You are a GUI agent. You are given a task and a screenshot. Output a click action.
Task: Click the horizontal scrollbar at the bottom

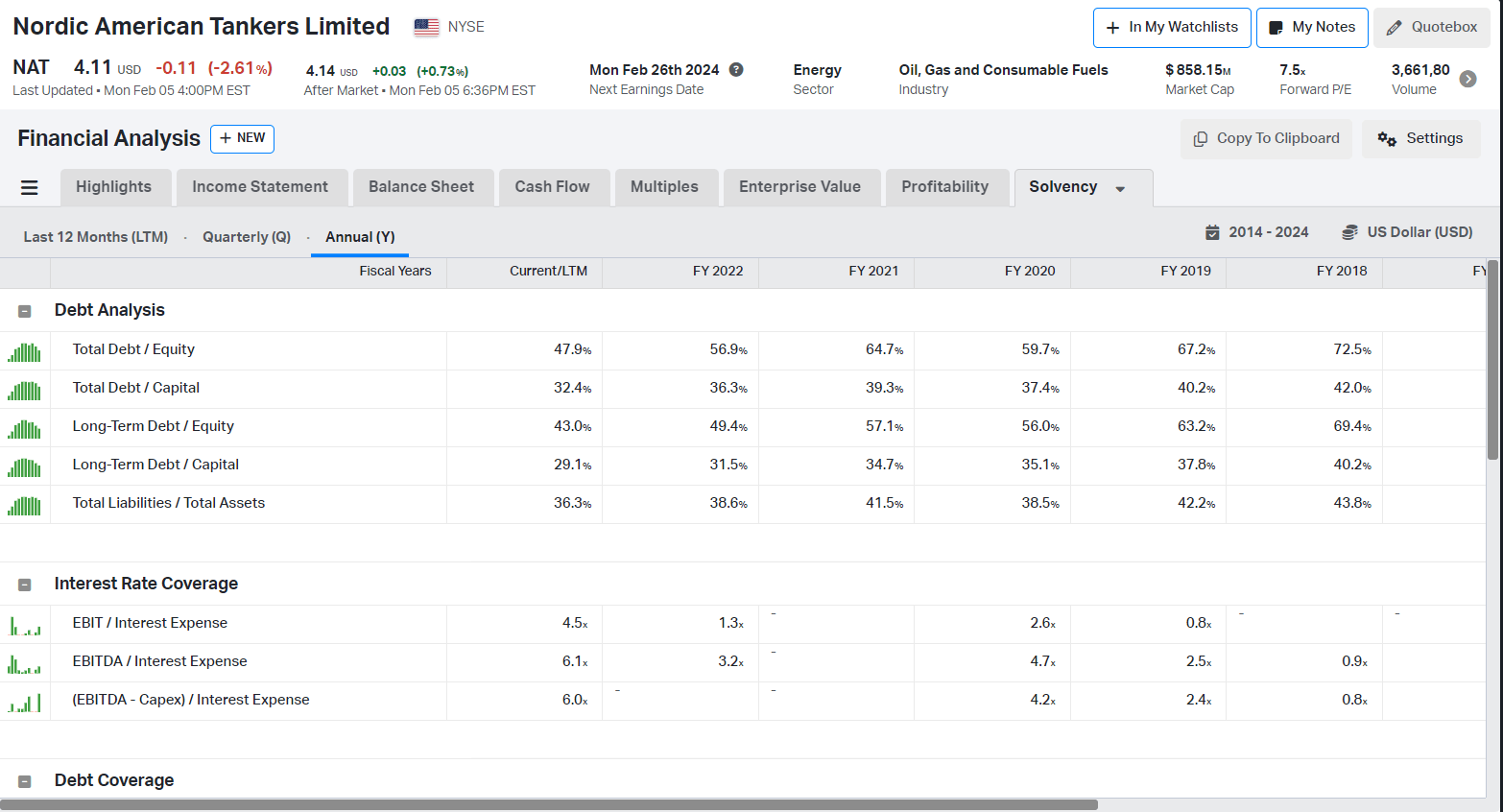[x=549, y=805]
